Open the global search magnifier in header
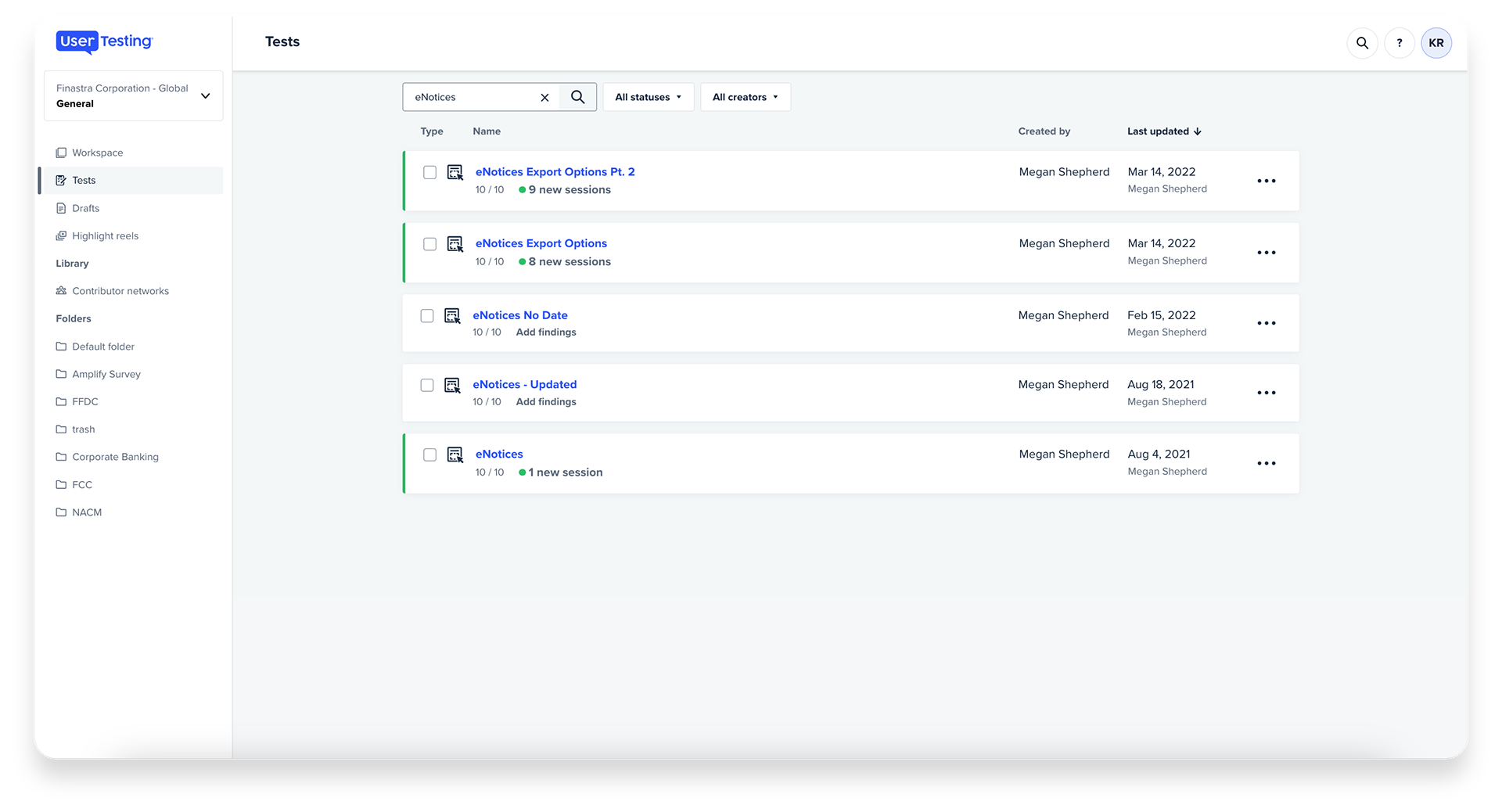The image size is (1502, 812). (x=1362, y=43)
